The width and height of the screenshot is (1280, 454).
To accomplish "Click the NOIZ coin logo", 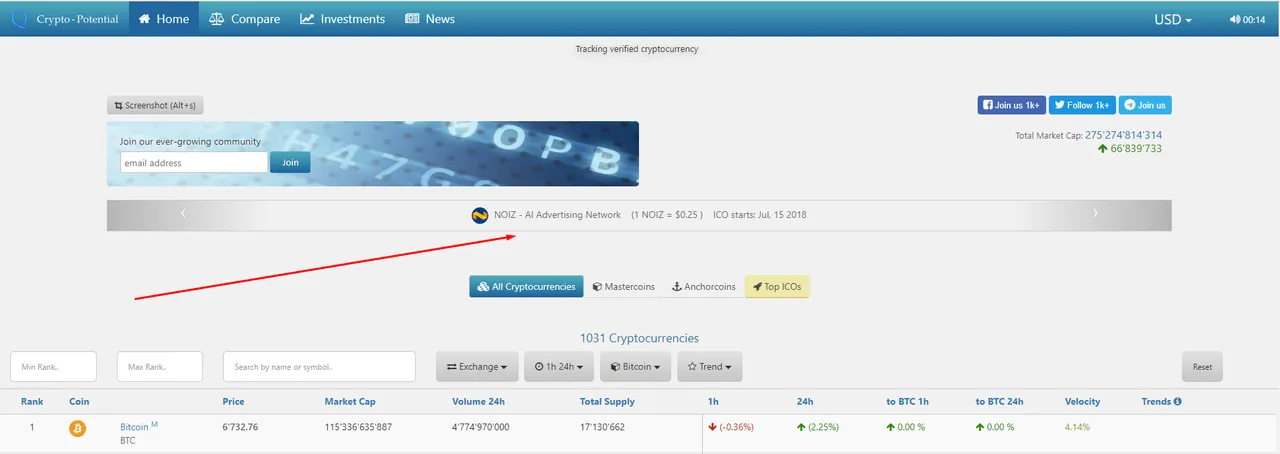I will pyautogui.click(x=480, y=214).
